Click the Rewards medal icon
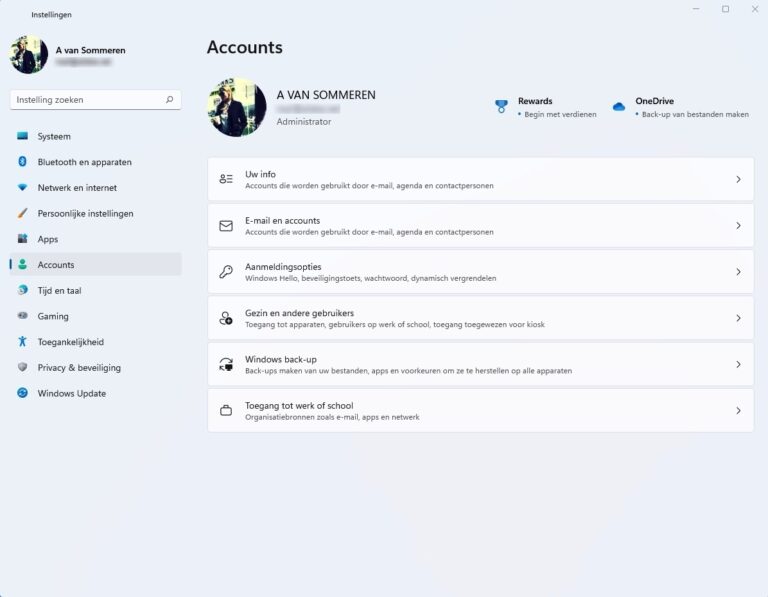The width and height of the screenshot is (768, 597). [x=501, y=107]
